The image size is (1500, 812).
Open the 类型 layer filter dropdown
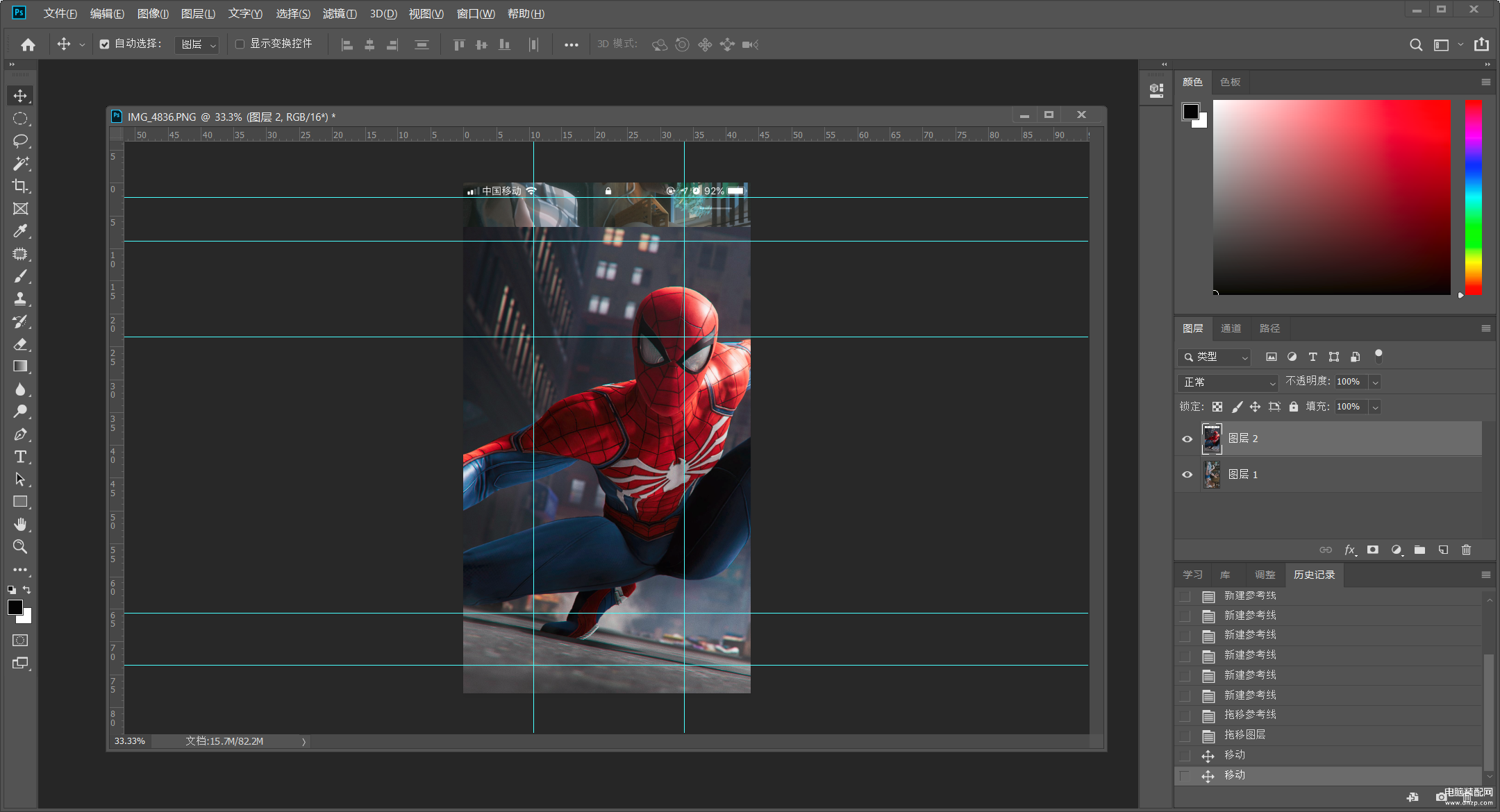(1214, 357)
